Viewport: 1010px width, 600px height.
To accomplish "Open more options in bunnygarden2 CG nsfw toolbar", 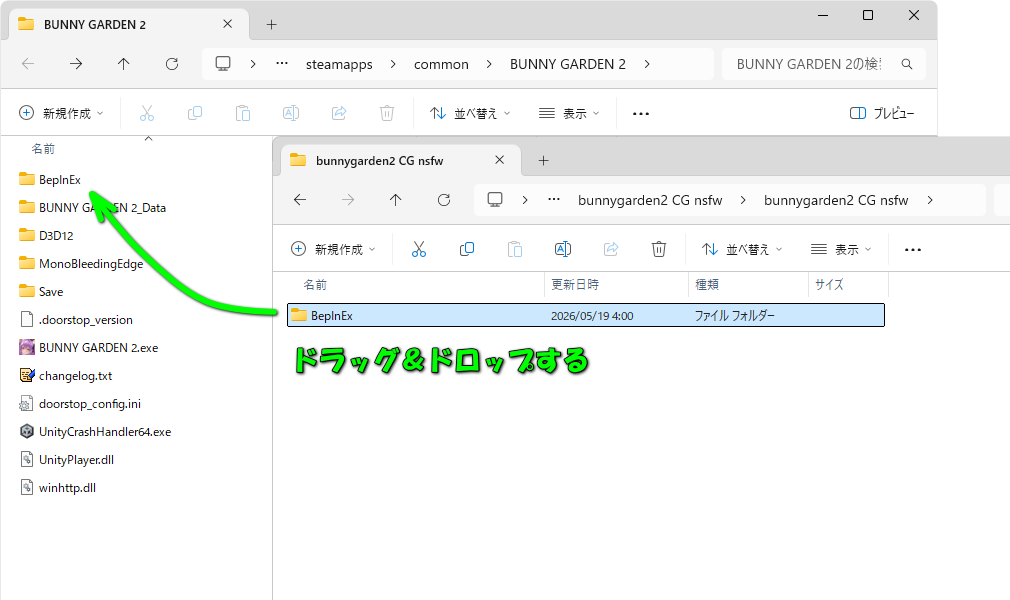I will (x=913, y=249).
